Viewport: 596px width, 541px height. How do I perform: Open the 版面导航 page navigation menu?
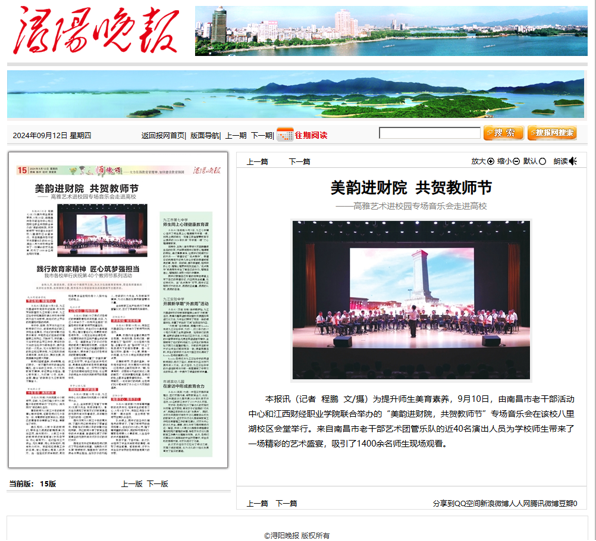[204, 136]
